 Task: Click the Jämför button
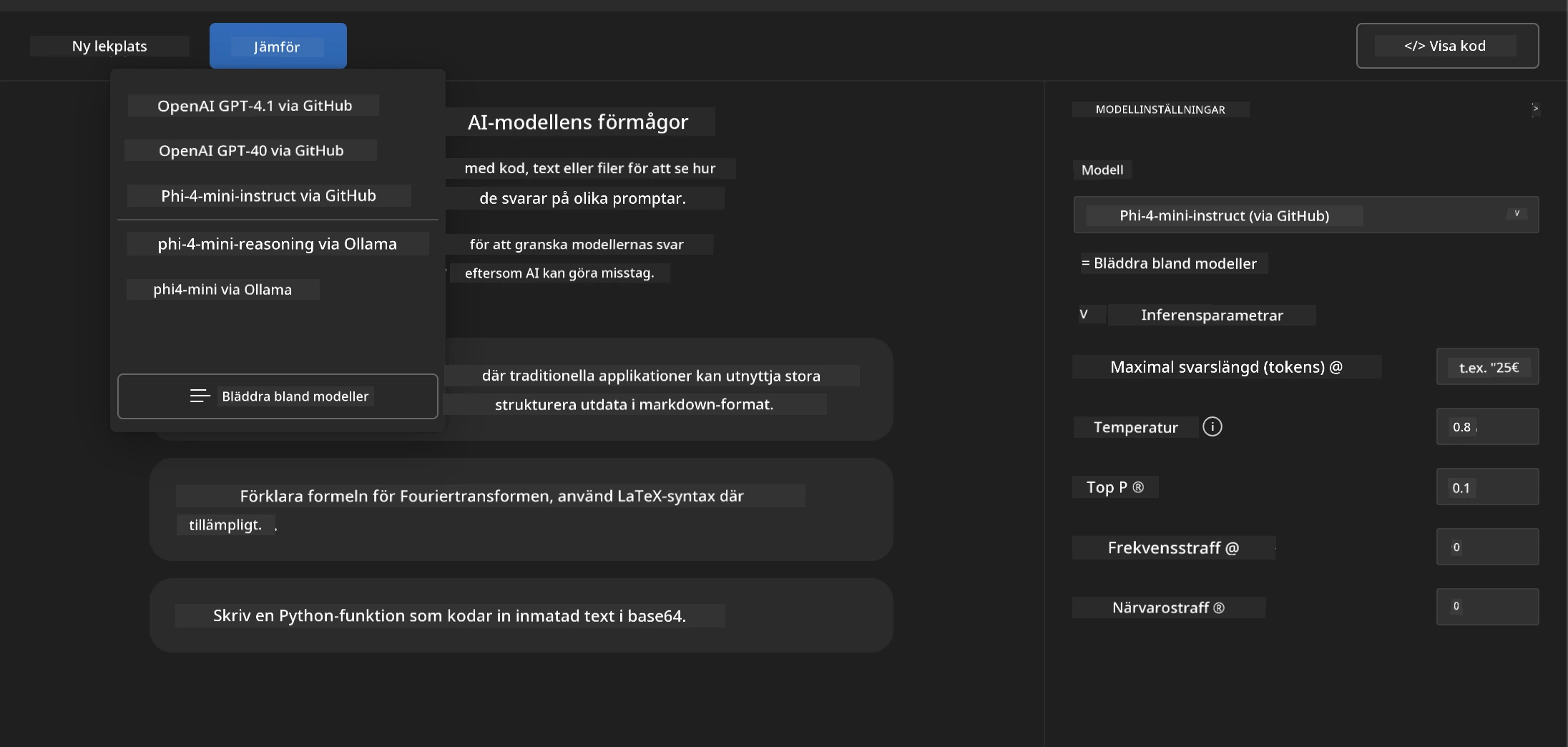(278, 46)
